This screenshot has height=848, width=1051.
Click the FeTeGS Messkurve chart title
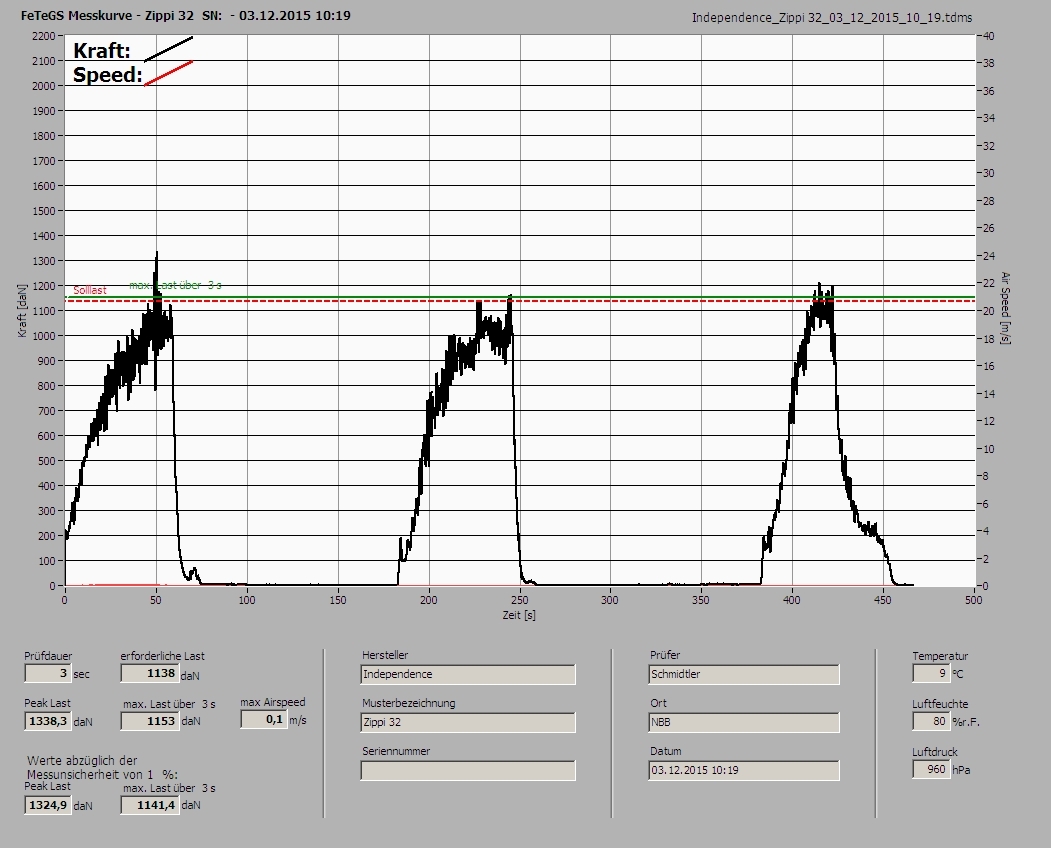click(x=186, y=15)
